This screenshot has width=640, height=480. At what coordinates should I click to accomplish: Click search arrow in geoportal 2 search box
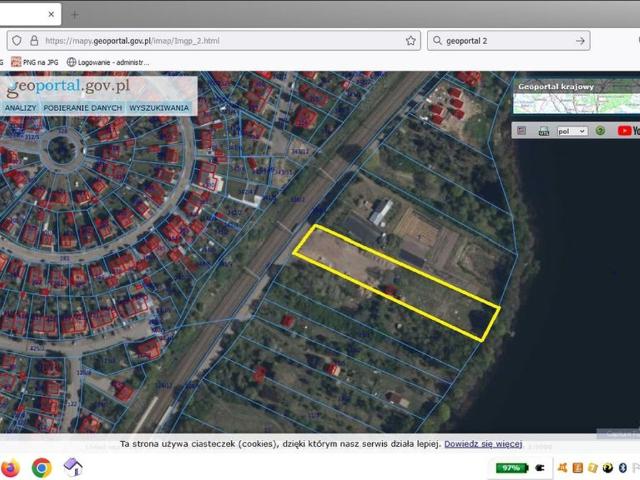[580, 41]
